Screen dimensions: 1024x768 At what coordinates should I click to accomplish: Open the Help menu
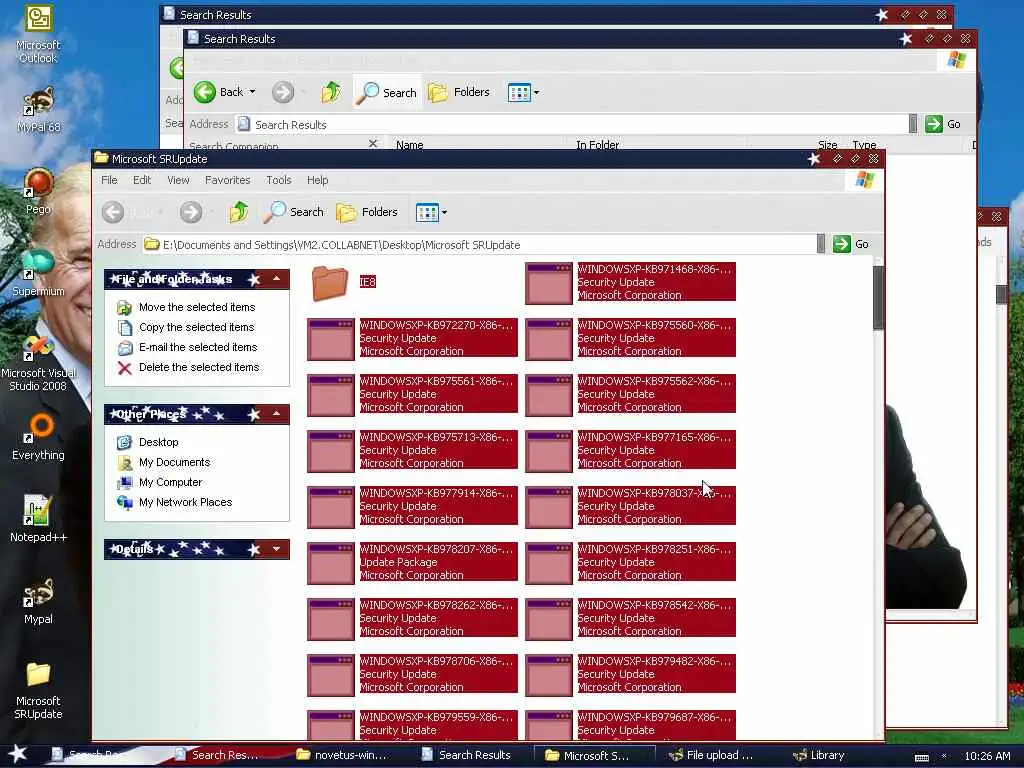[317, 180]
